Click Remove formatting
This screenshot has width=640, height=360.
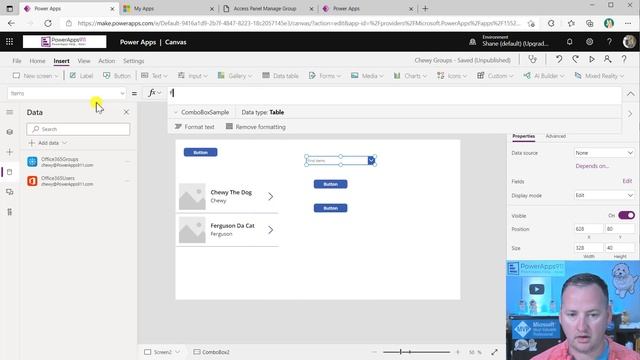256,127
